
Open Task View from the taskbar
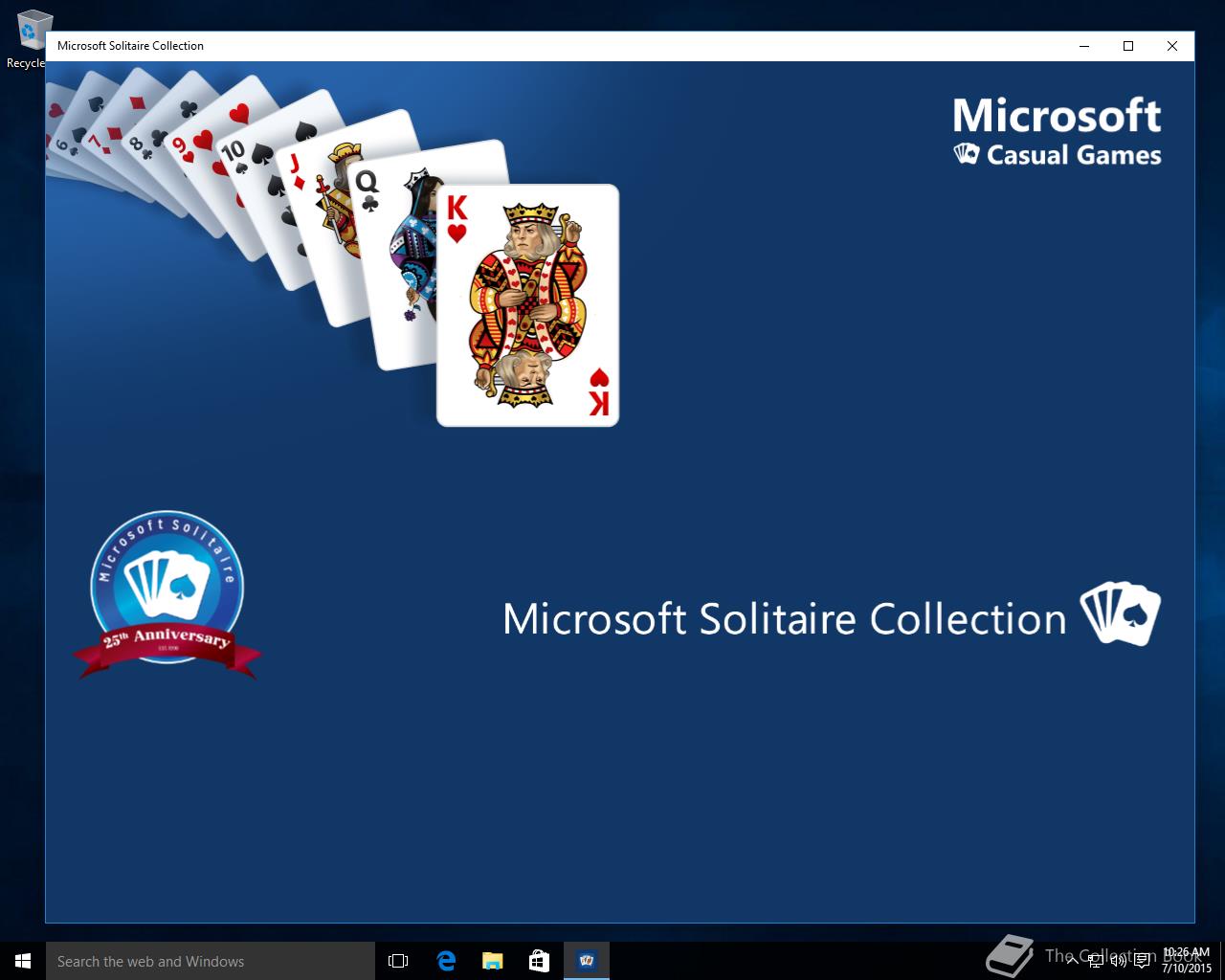pyautogui.click(x=398, y=961)
